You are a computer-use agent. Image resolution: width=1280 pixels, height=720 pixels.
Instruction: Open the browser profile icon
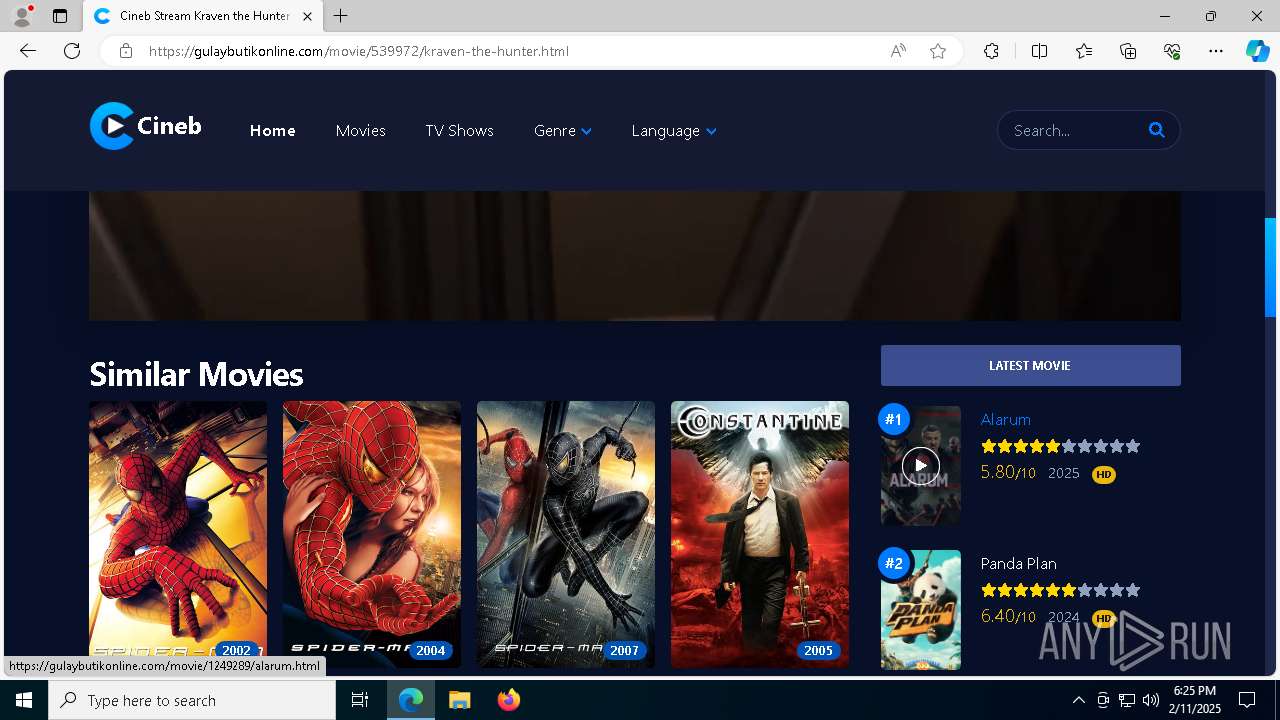[x=22, y=16]
